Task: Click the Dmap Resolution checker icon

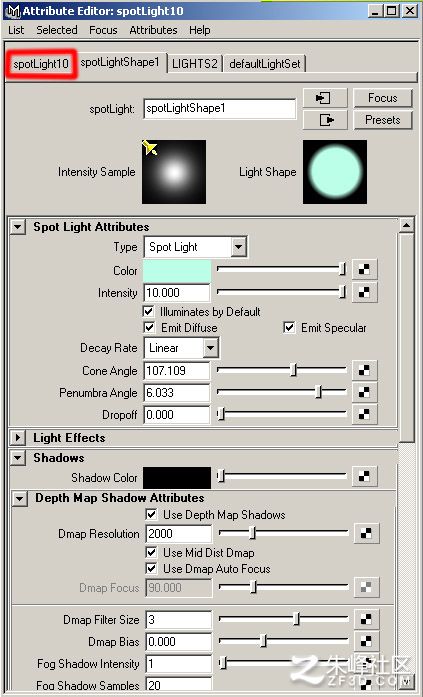Action: (x=367, y=533)
